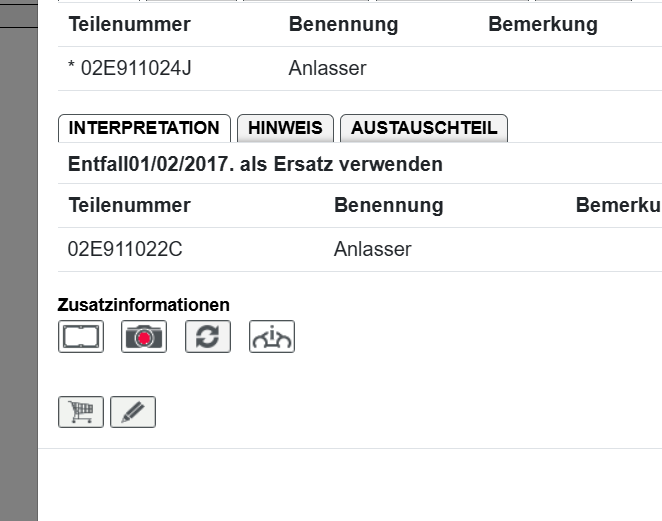
Task: Switch to the INTERPRETATION tab
Action: click(144, 128)
